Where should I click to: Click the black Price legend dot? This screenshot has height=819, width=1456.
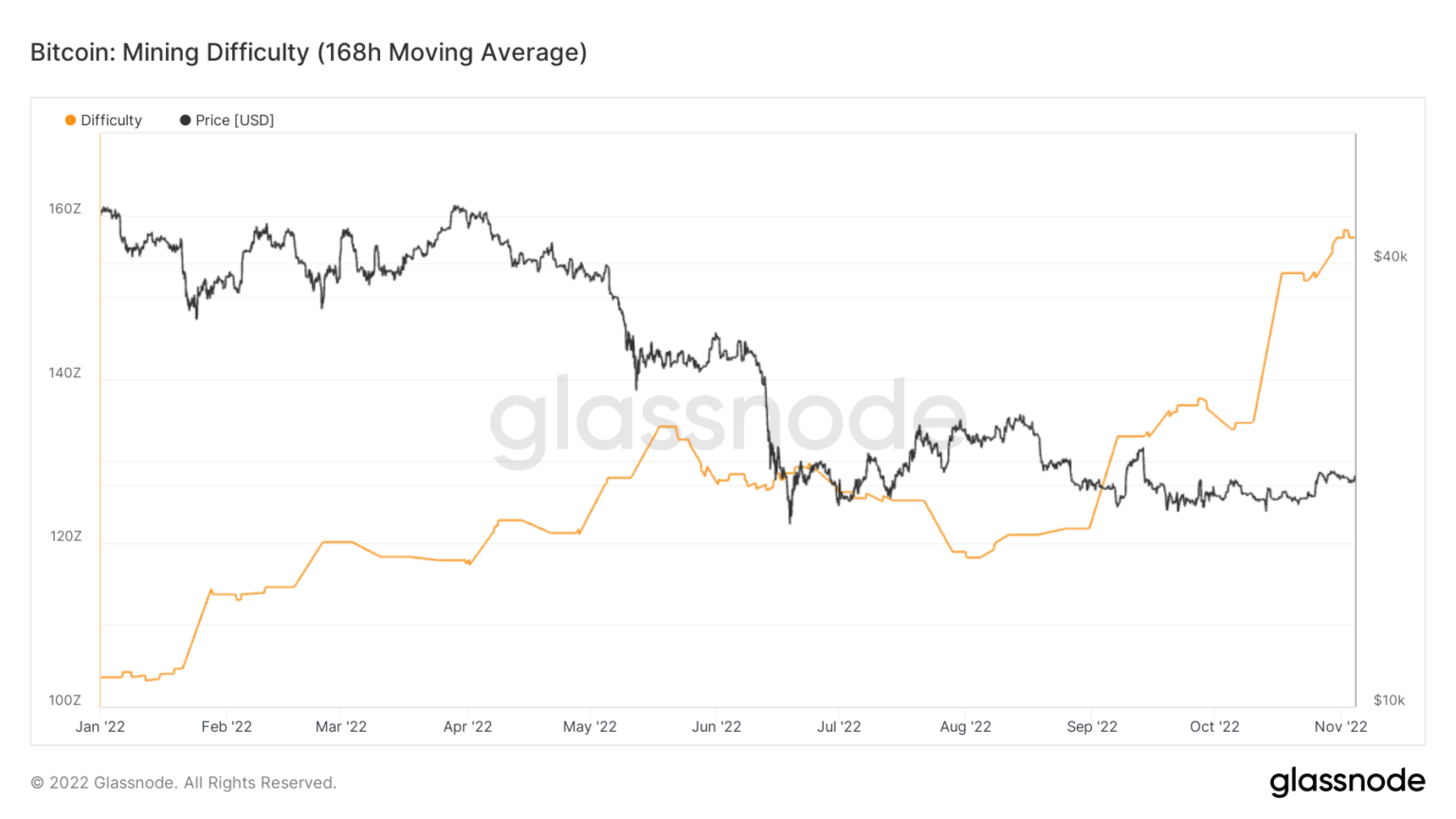click(x=185, y=120)
